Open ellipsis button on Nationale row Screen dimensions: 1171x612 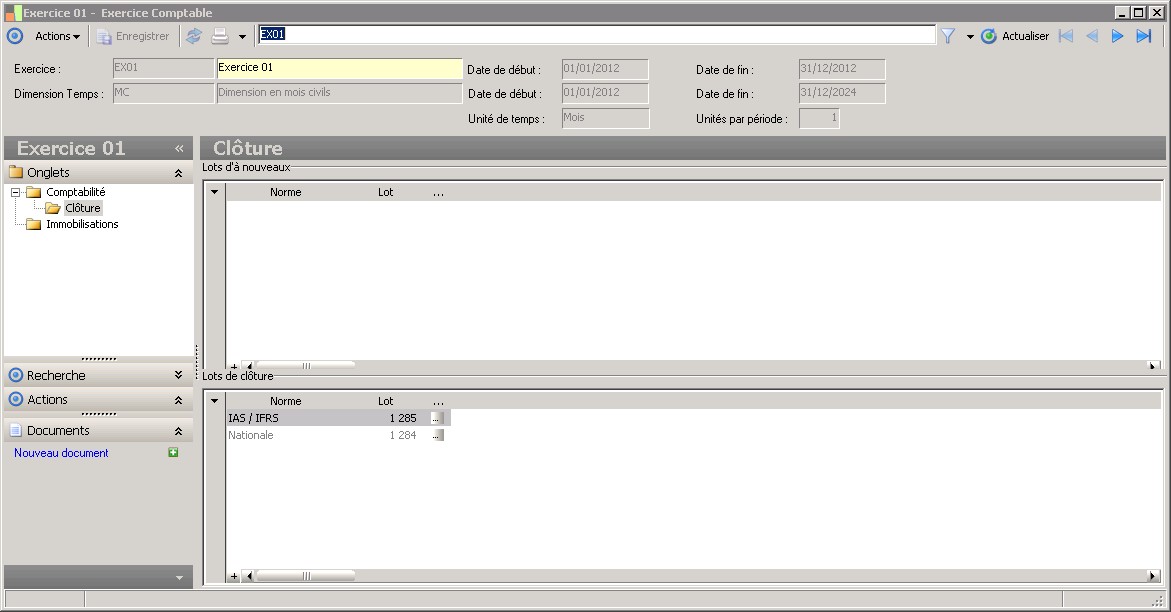437,435
